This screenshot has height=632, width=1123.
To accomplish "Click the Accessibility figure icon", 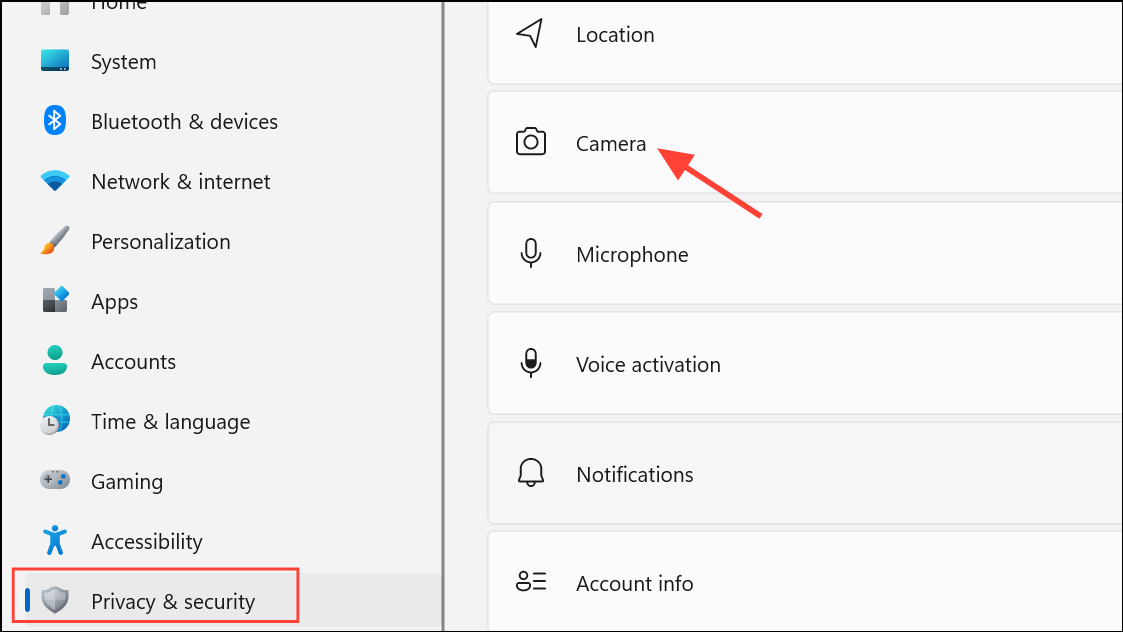I will click(55, 541).
